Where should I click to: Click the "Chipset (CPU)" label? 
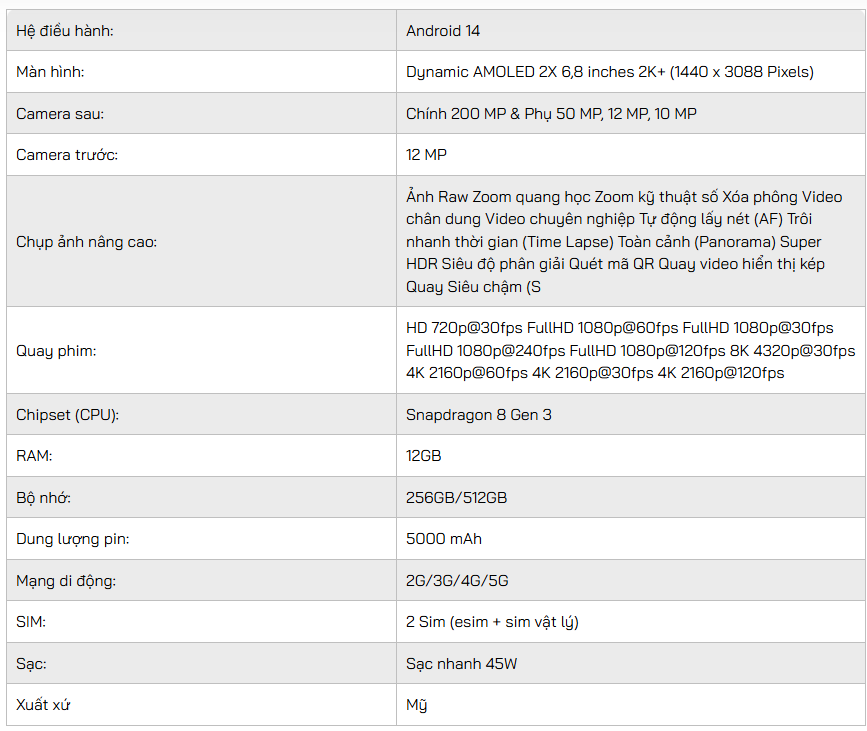pyautogui.click(x=67, y=415)
